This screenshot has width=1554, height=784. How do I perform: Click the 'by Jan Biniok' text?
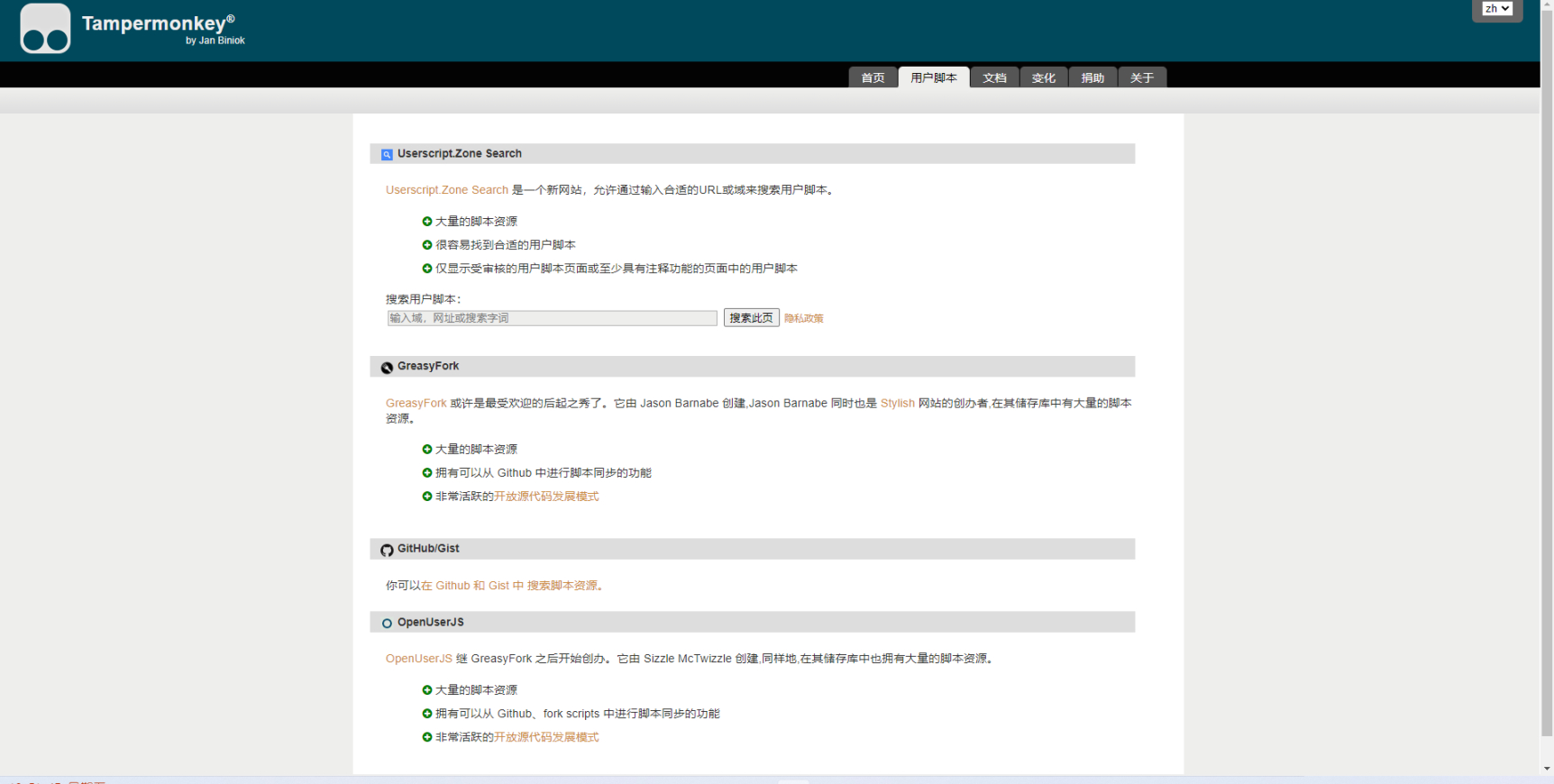pos(215,41)
